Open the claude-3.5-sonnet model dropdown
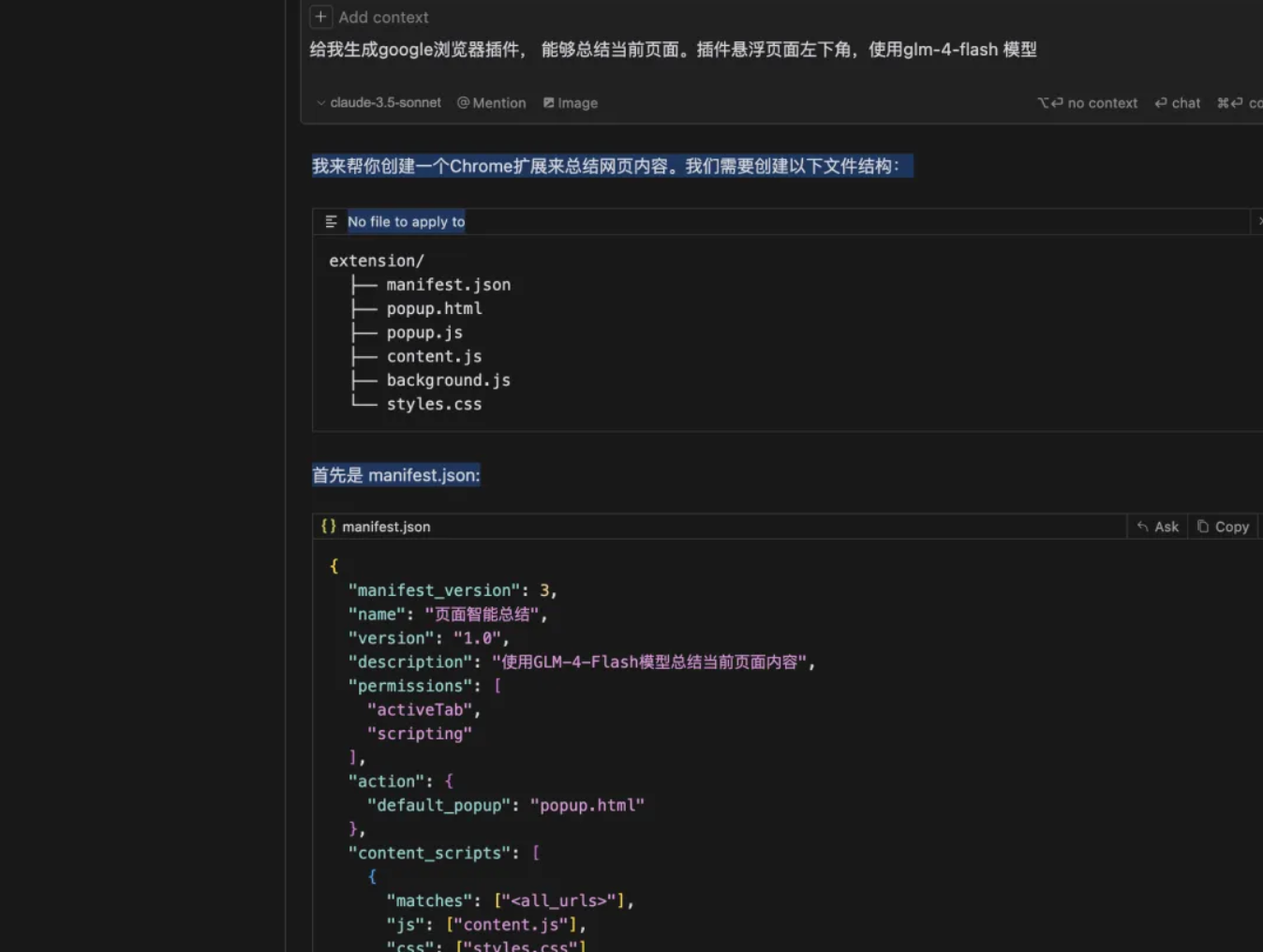 coord(379,103)
